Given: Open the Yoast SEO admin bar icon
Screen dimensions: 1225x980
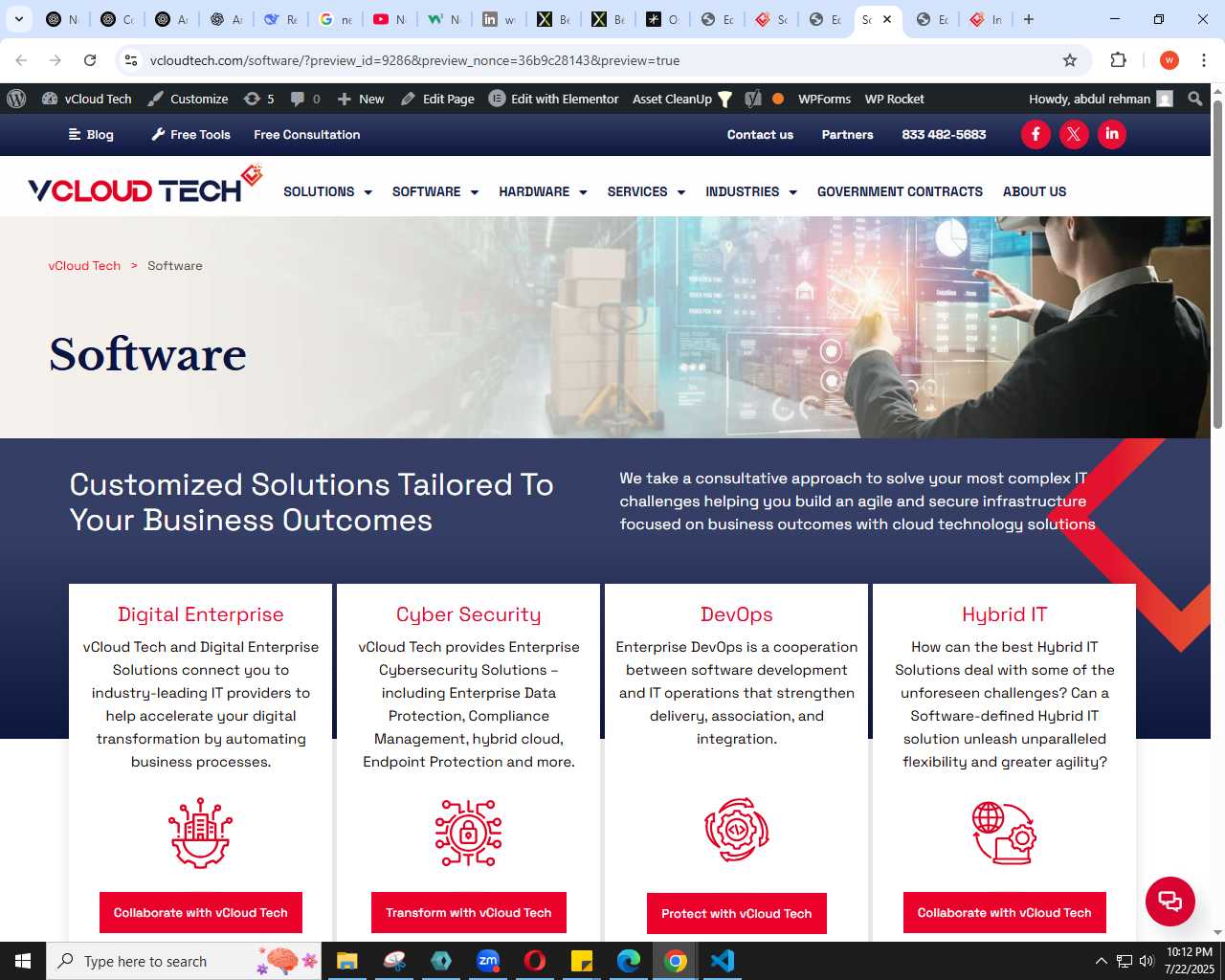Looking at the screenshot, I should tap(753, 99).
